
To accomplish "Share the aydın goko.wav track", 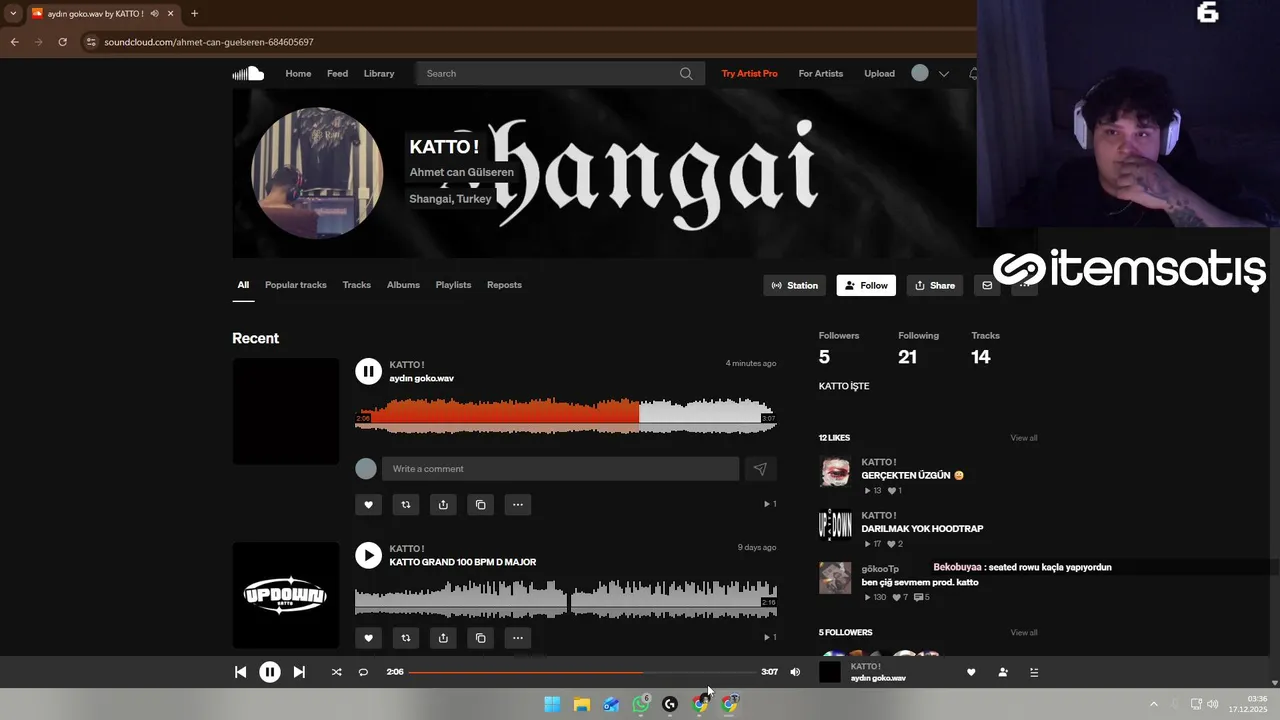I will 443,505.
